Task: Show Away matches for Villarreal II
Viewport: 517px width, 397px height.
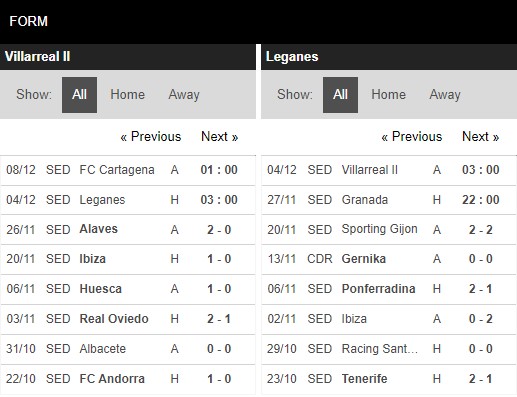Action: pos(184,95)
